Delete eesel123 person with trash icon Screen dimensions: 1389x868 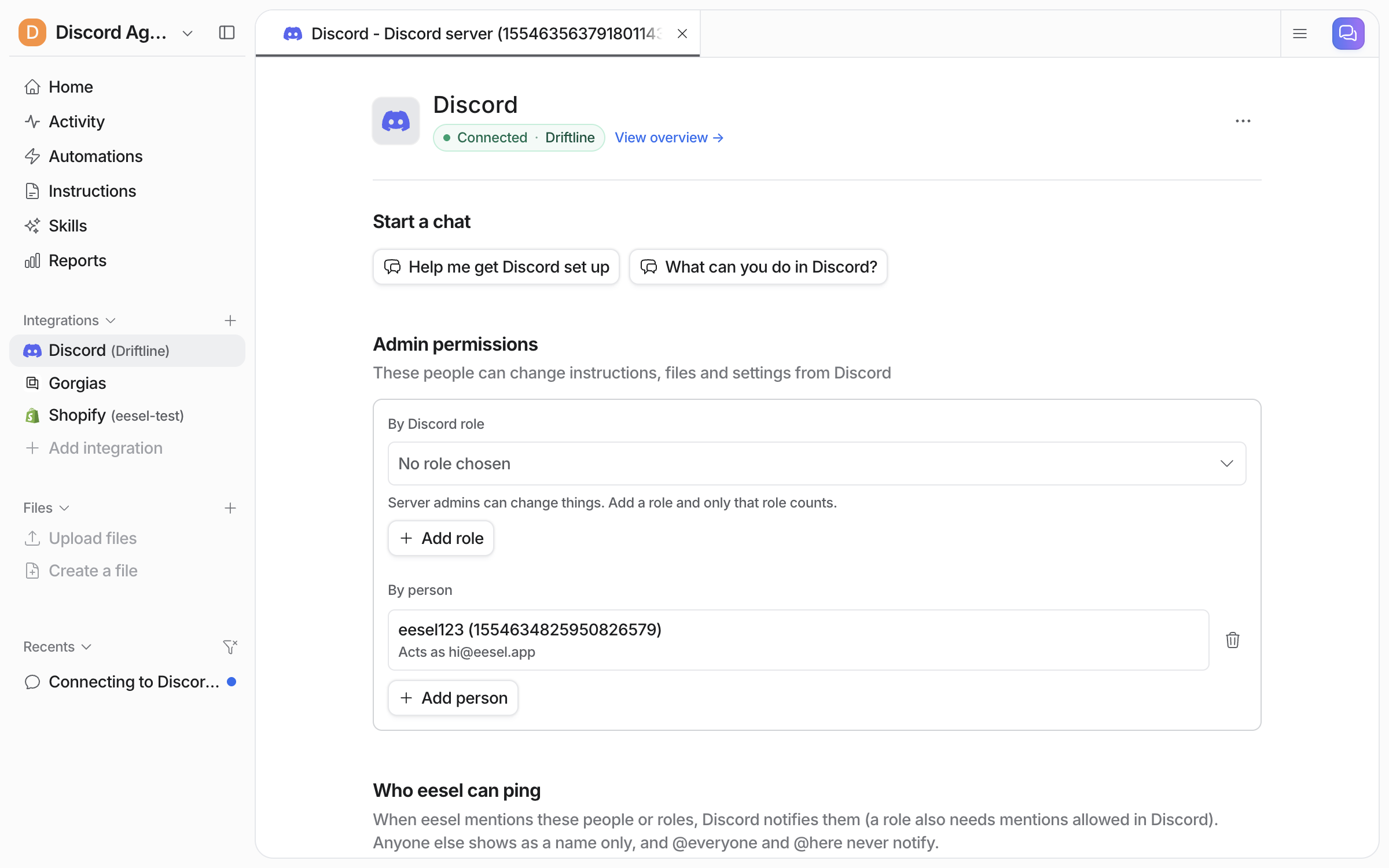pyautogui.click(x=1232, y=640)
